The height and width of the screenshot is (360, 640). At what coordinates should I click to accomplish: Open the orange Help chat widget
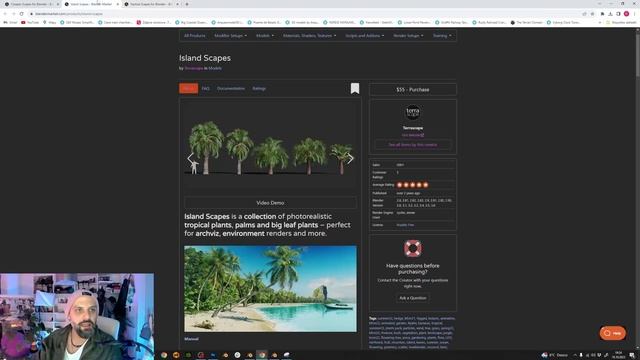click(612, 333)
